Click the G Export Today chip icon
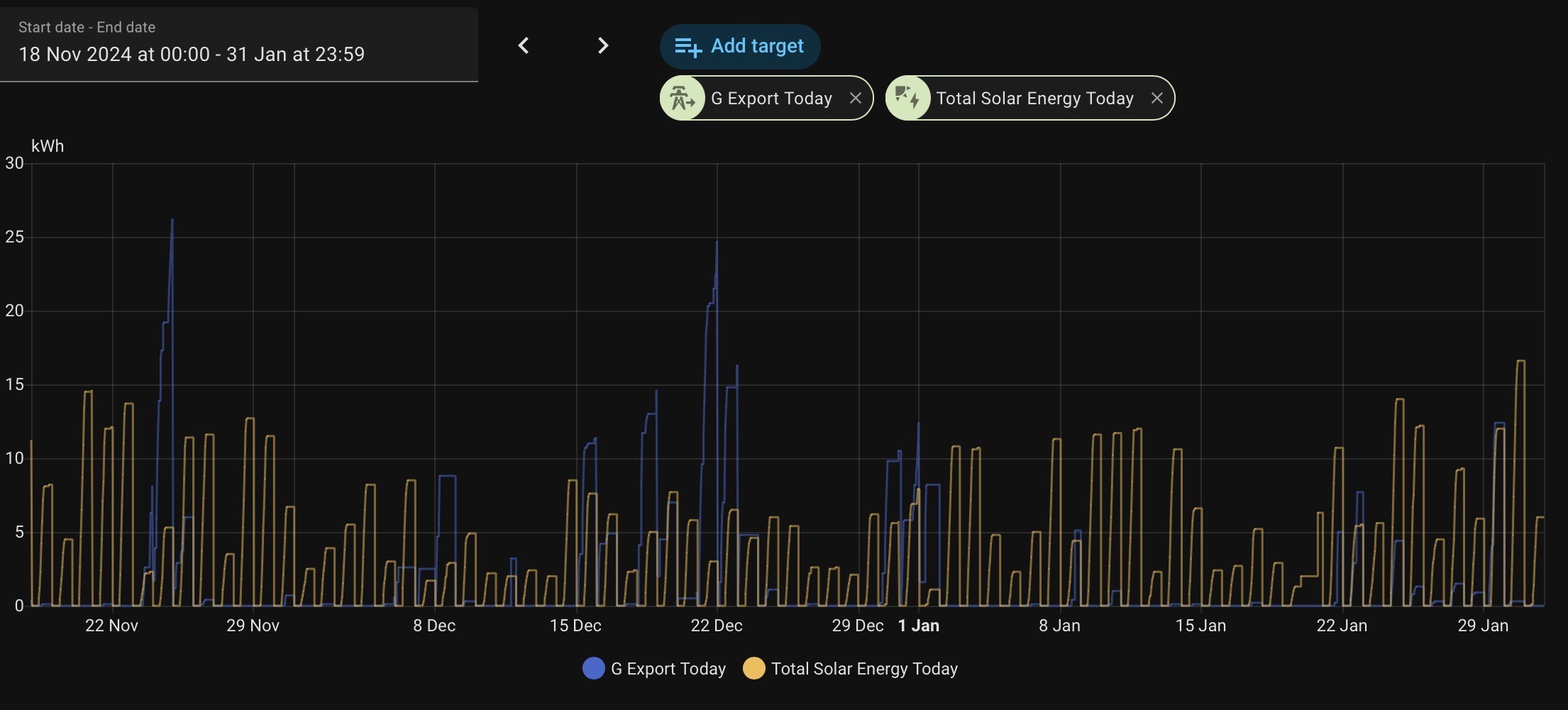 [683, 99]
